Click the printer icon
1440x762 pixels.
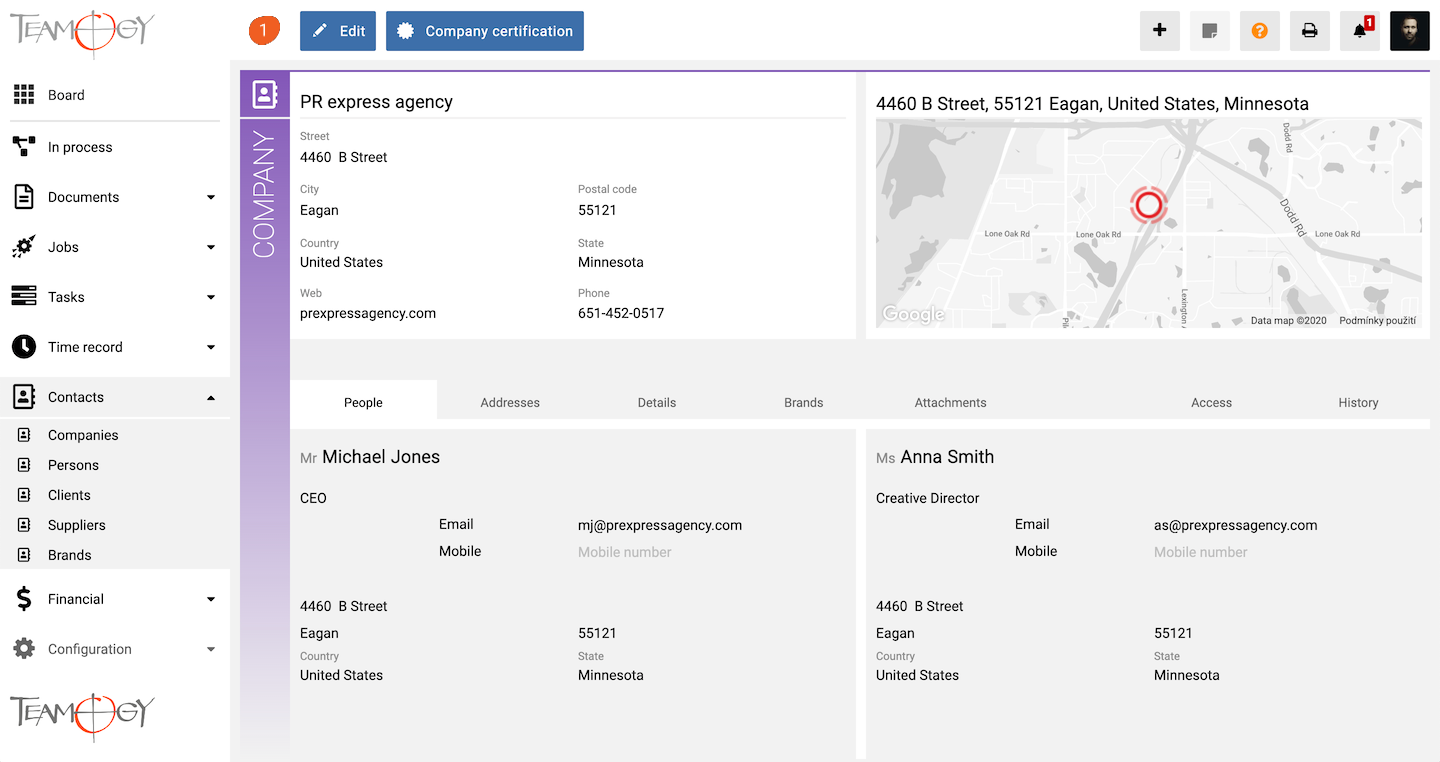click(x=1309, y=31)
